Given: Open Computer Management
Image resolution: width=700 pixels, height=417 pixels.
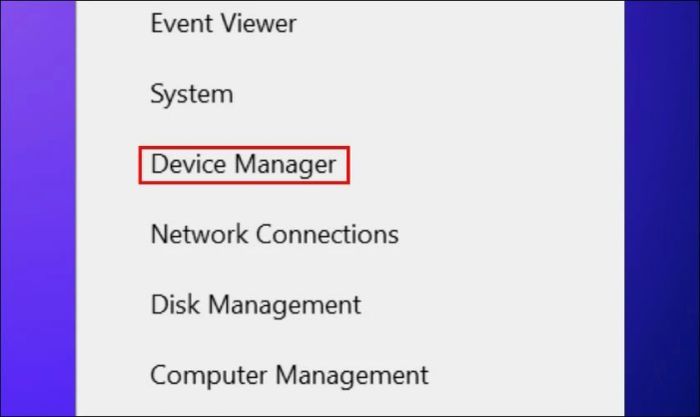Looking at the screenshot, I should click(x=289, y=375).
